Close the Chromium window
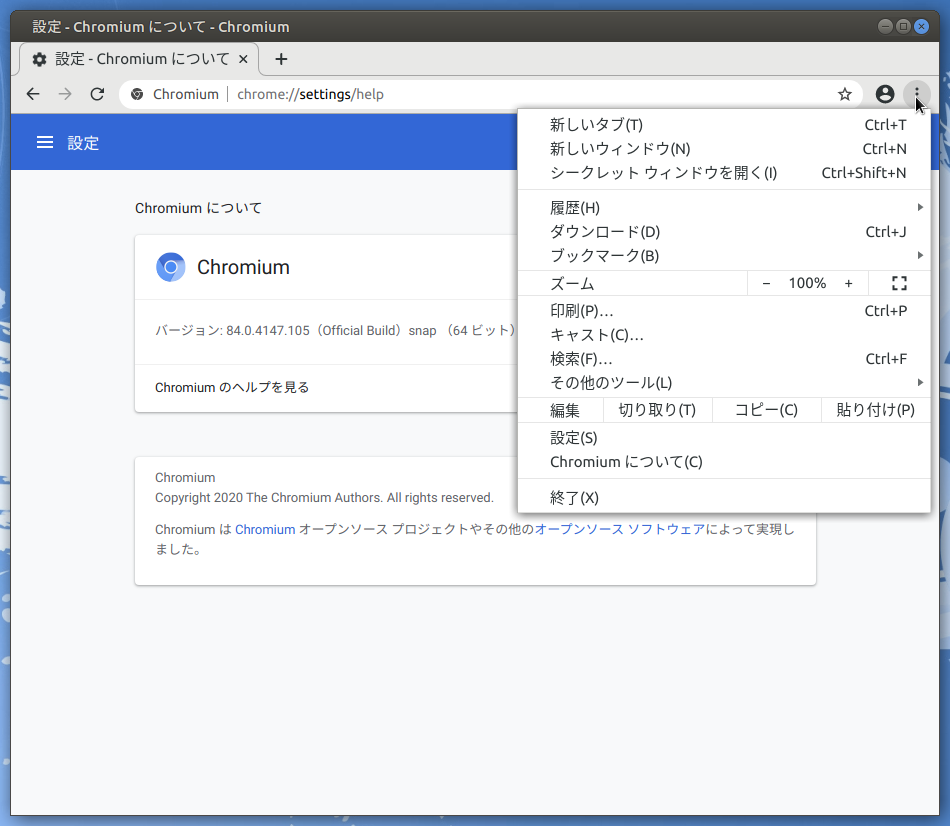950x826 pixels. [x=922, y=26]
